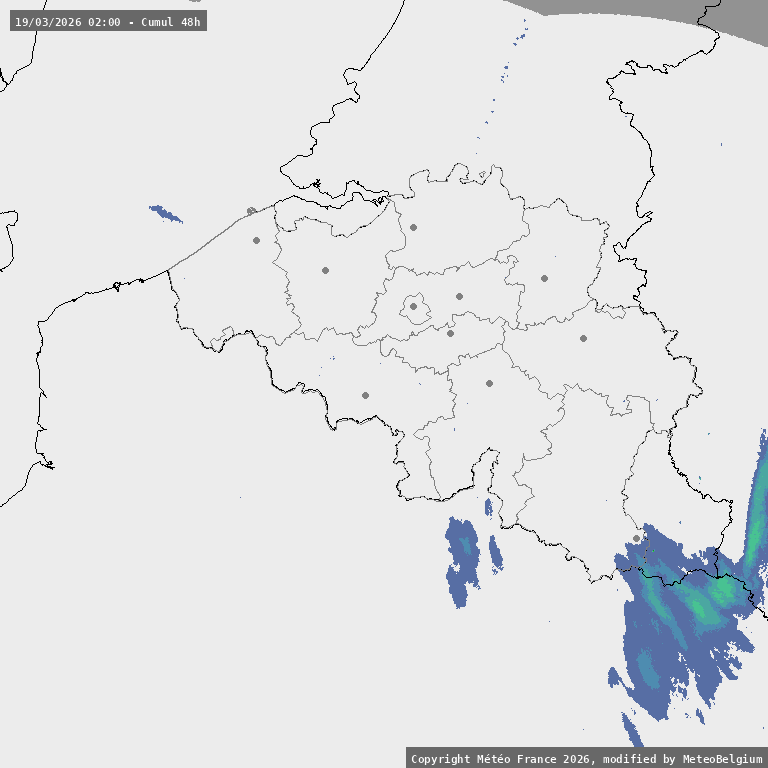768x768 pixels.
Task: Click the Brussels city marker dot
Action: tap(413, 307)
